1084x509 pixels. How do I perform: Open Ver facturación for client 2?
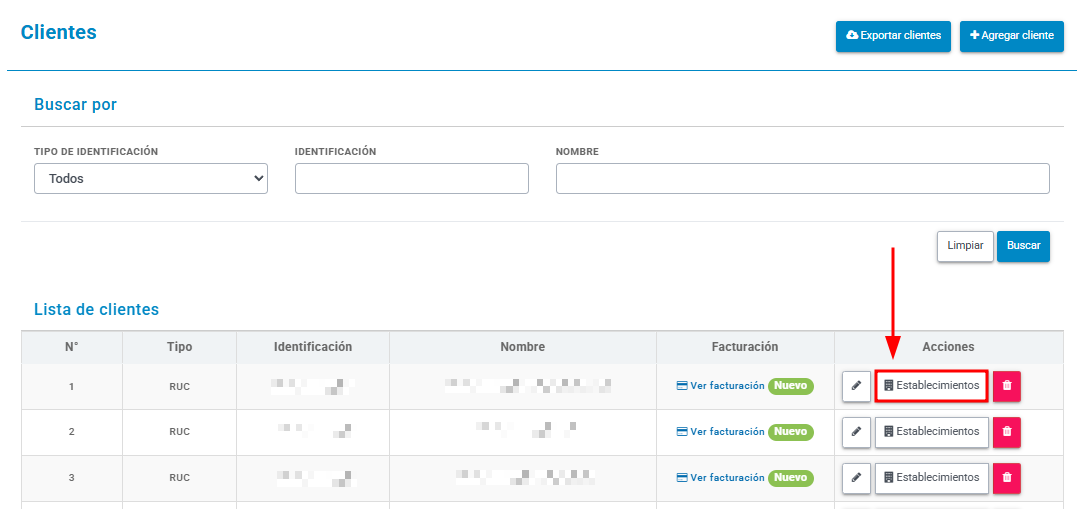tap(720, 432)
